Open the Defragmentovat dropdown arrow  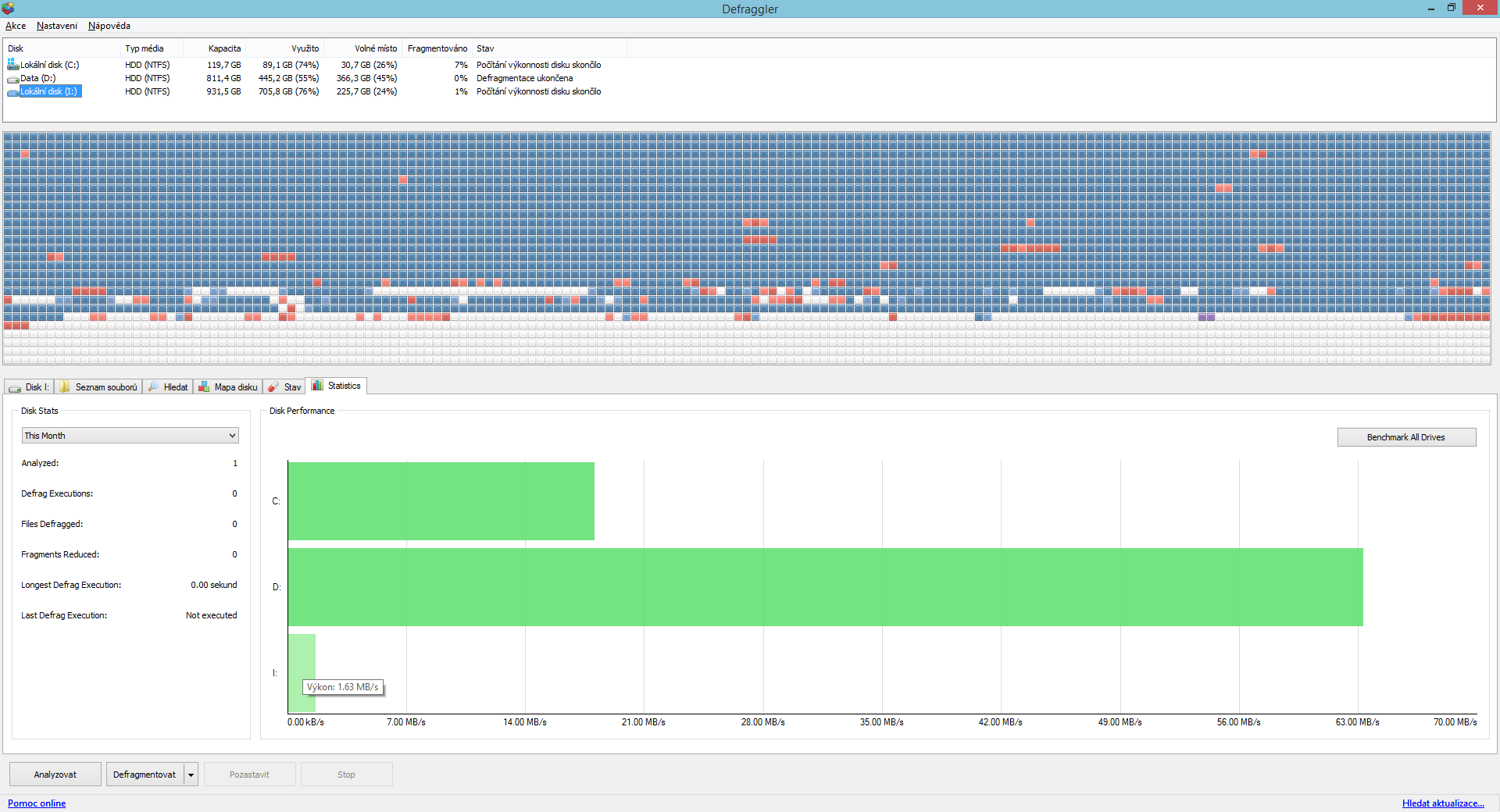click(x=191, y=775)
